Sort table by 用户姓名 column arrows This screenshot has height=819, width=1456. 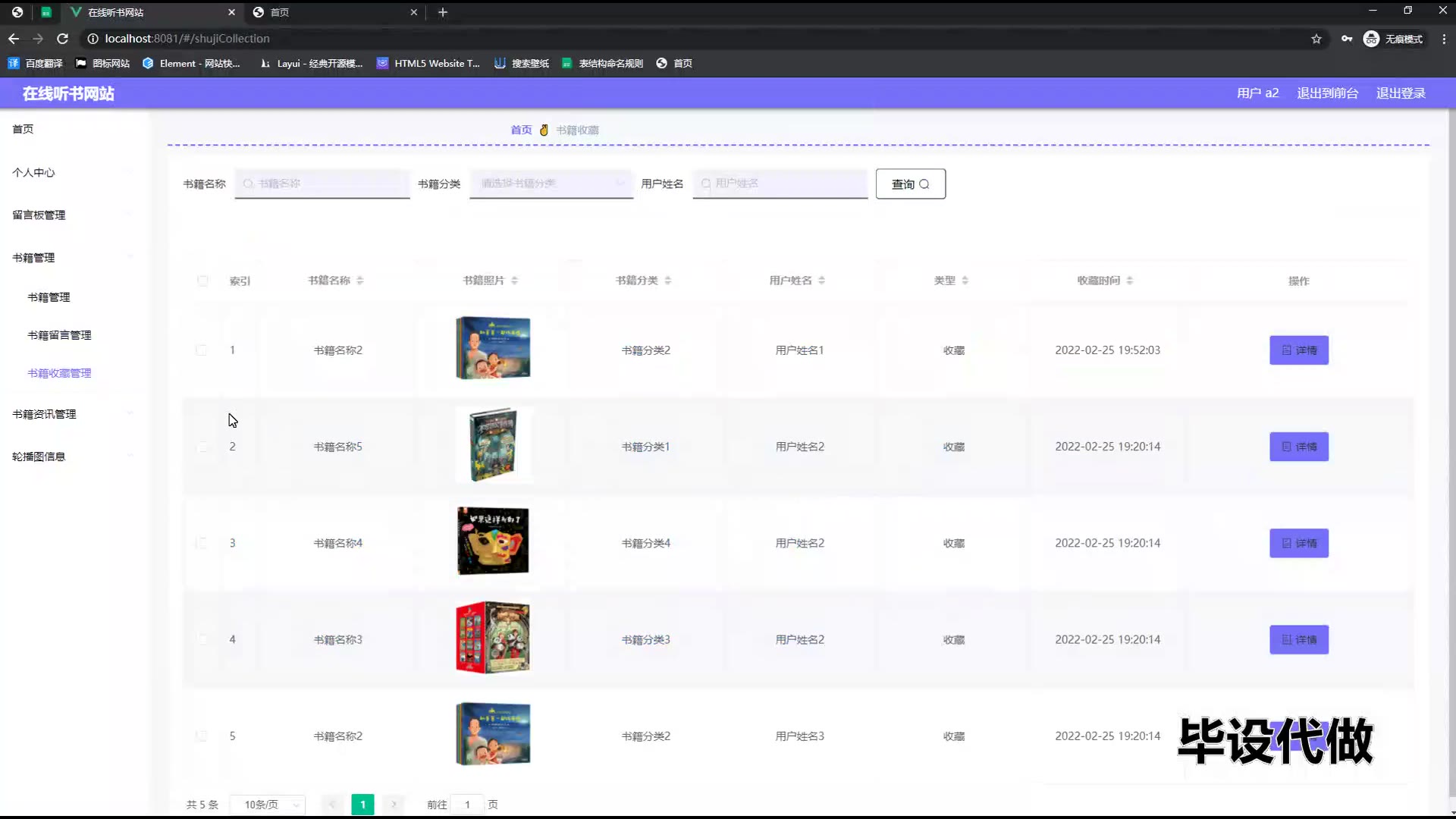[822, 281]
